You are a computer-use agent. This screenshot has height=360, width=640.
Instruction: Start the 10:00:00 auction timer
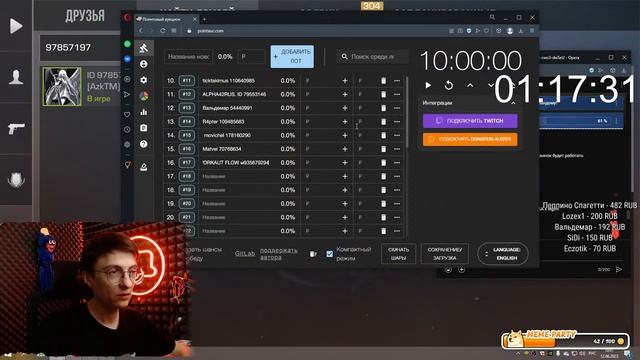[x=428, y=85]
